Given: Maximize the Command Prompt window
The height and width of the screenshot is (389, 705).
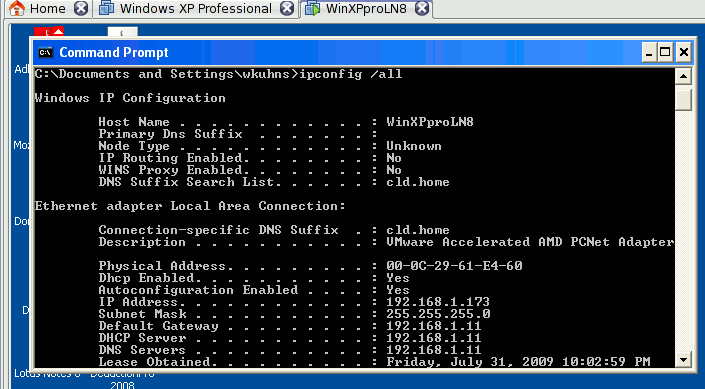Looking at the screenshot, I should coord(665,53).
